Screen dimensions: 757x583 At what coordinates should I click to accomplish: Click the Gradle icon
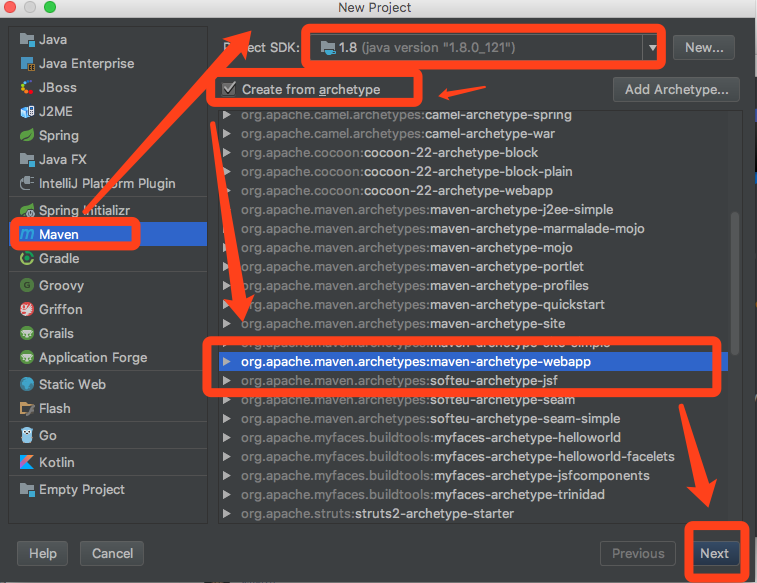pyautogui.click(x=27, y=258)
